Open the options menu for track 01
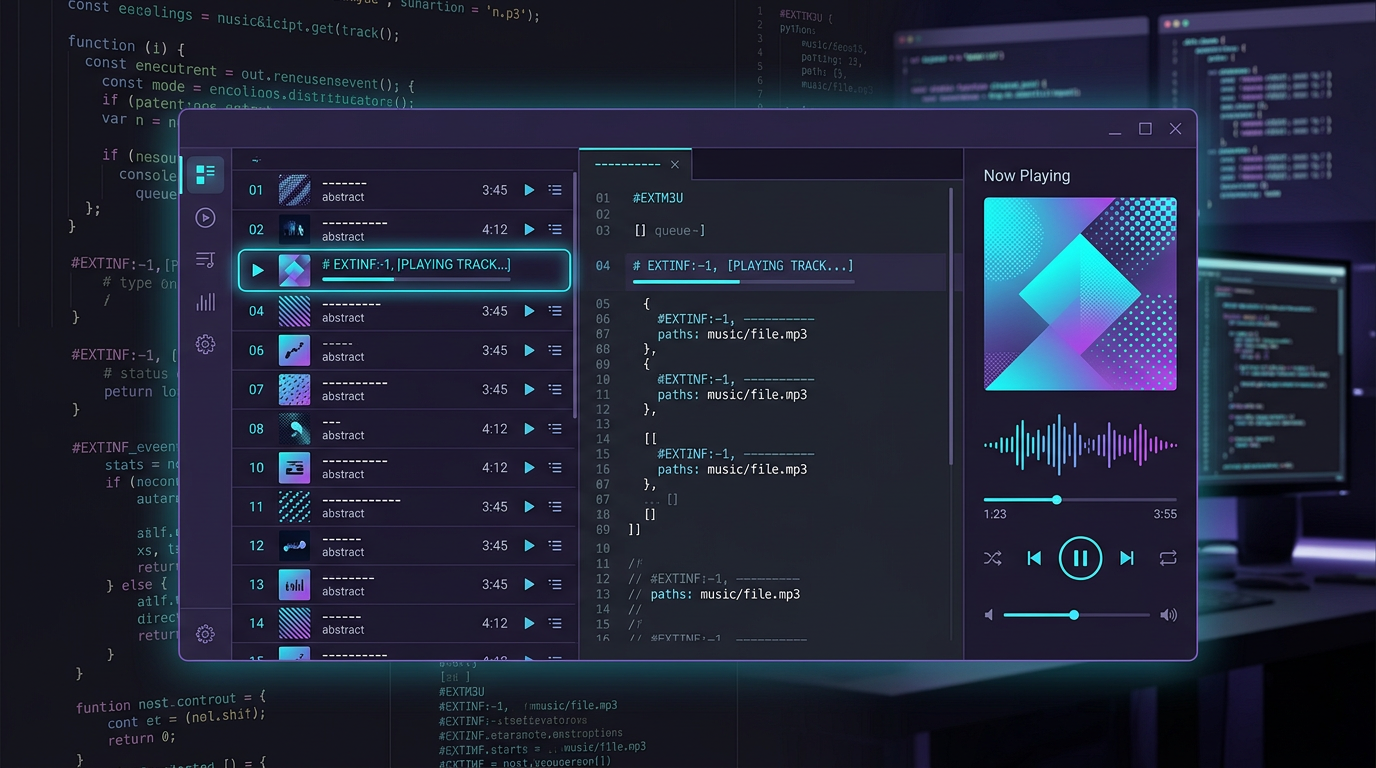This screenshot has height=768, width=1376. pyautogui.click(x=555, y=190)
